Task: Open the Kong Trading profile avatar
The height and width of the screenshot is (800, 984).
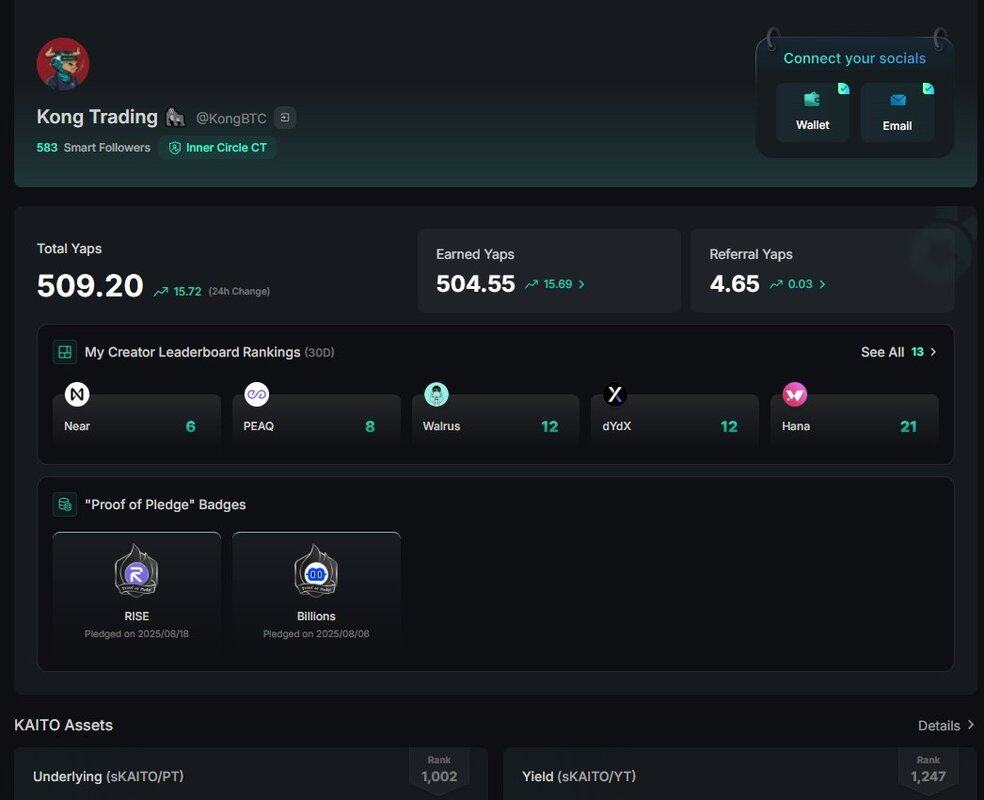Action: pos(63,64)
